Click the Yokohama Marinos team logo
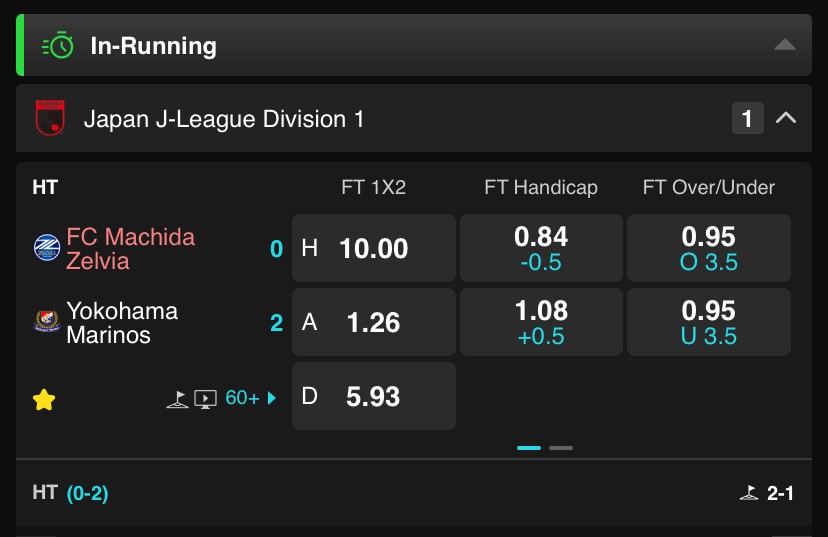This screenshot has width=828, height=537. pos(47,321)
